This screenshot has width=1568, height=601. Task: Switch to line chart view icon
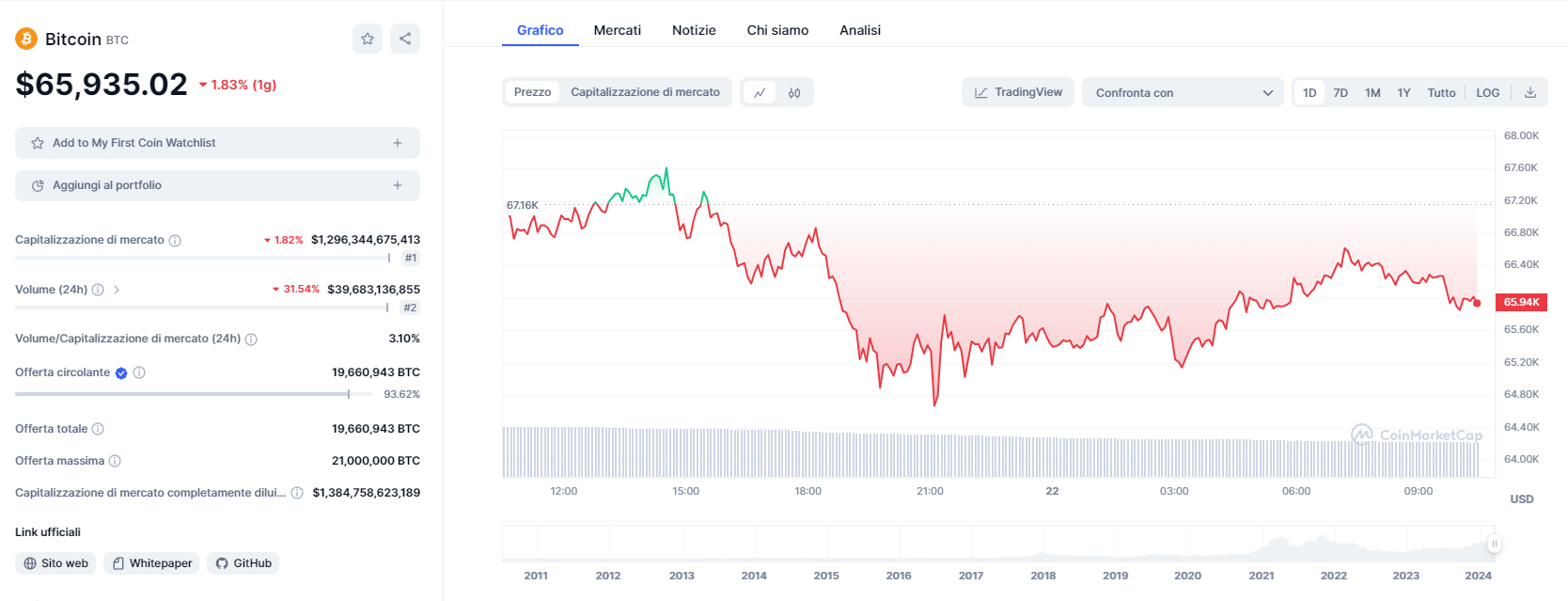click(760, 92)
